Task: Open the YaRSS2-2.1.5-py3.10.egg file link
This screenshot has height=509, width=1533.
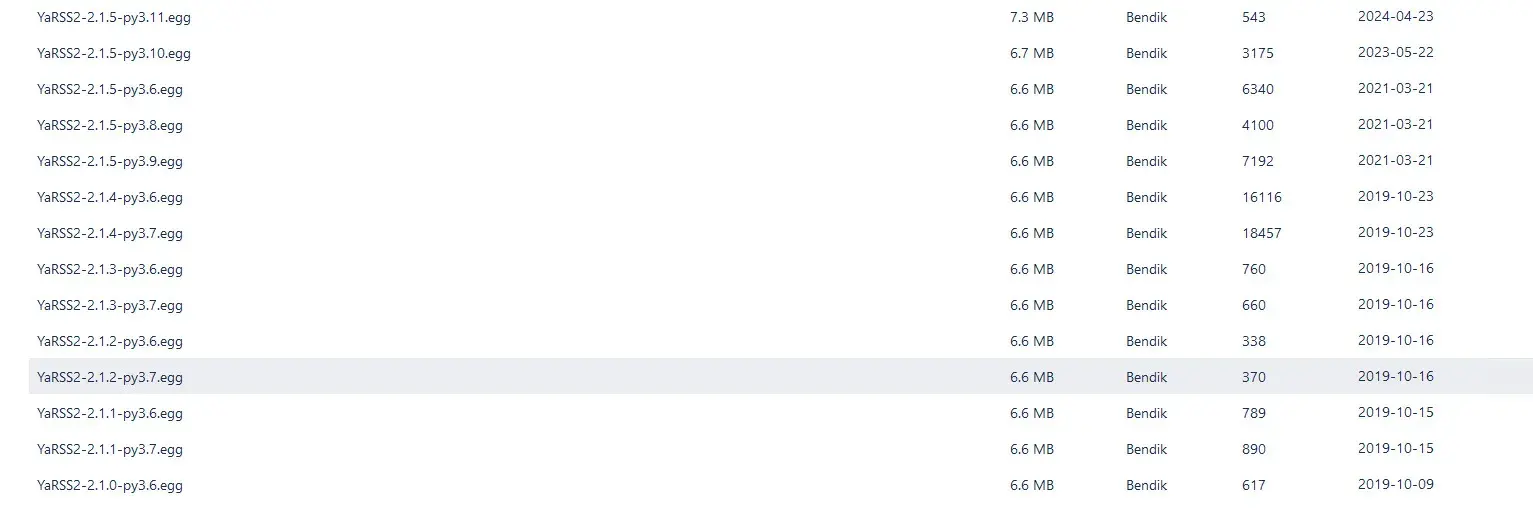Action: coord(114,53)
